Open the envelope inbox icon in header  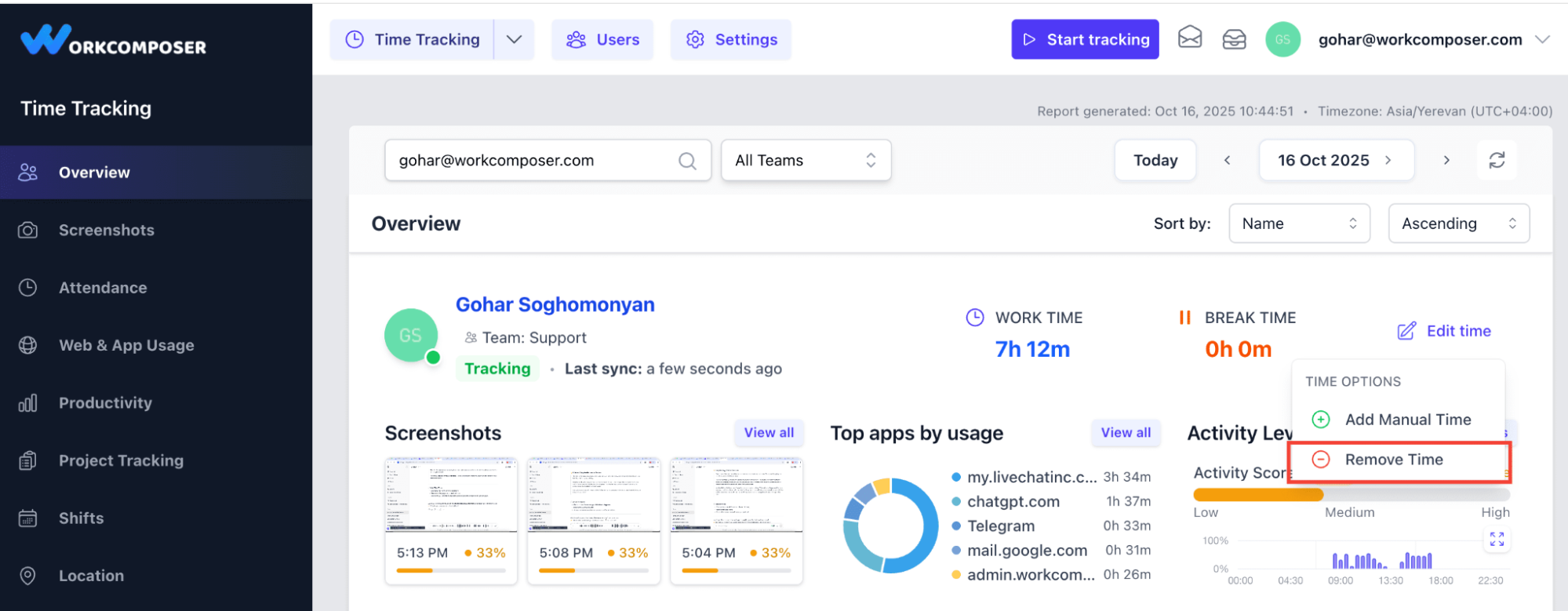pos(1189,38)
